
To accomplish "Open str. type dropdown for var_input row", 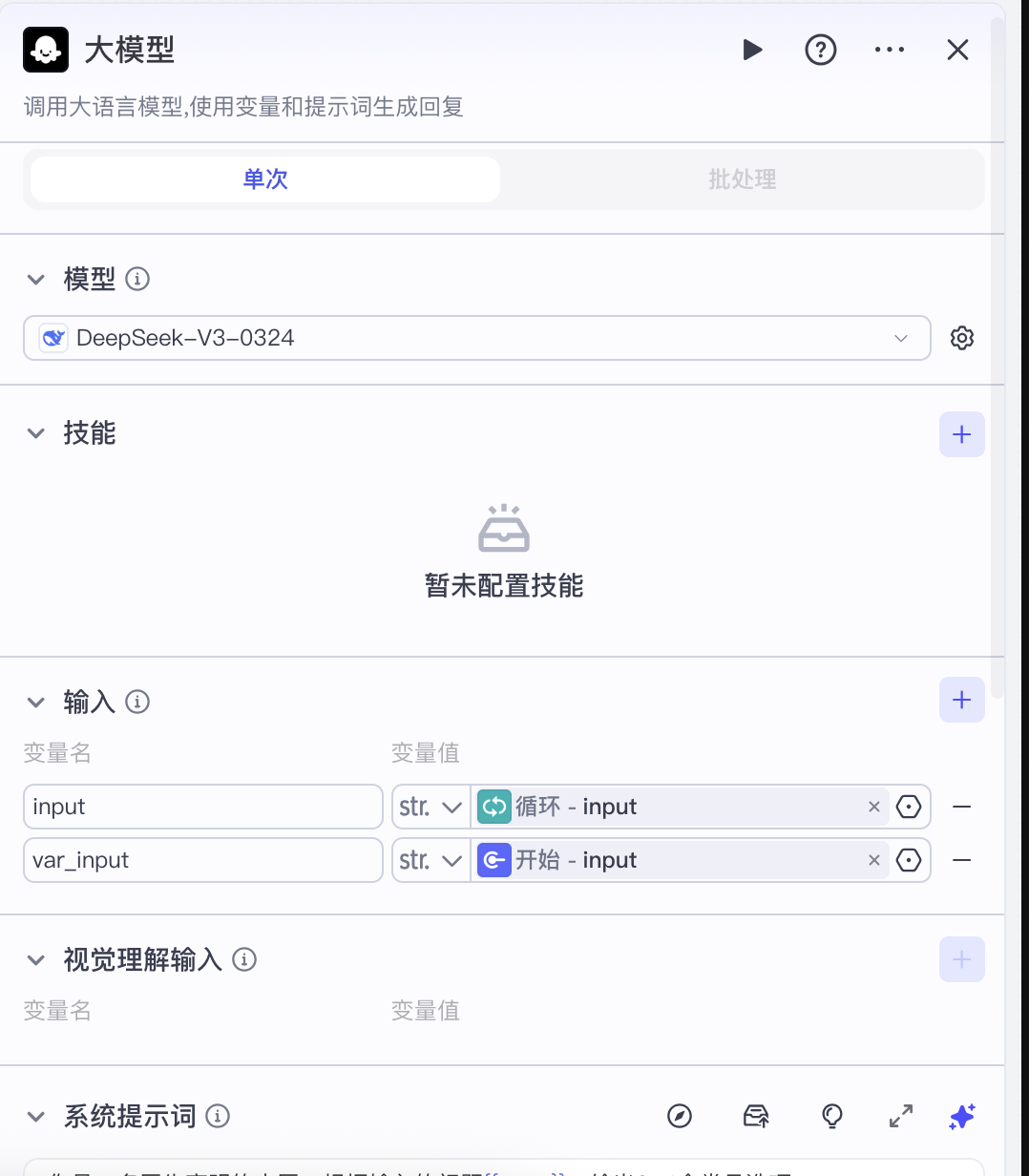I will (430, 860).
